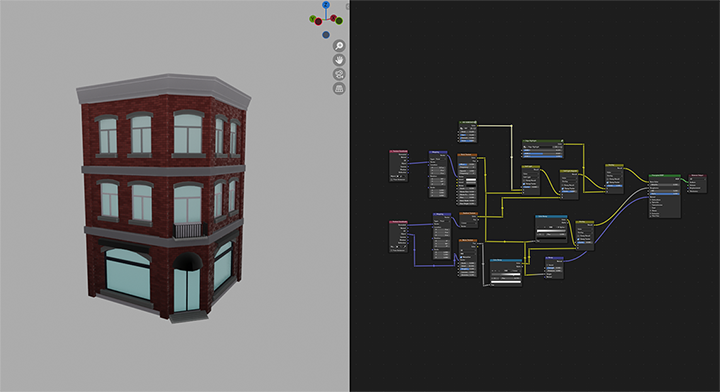Image resolution: width=720 pixels, height=392 pixels.
Task: Enable From Instancer on upper Texture Coordinate node
Action: pos(391,179)
